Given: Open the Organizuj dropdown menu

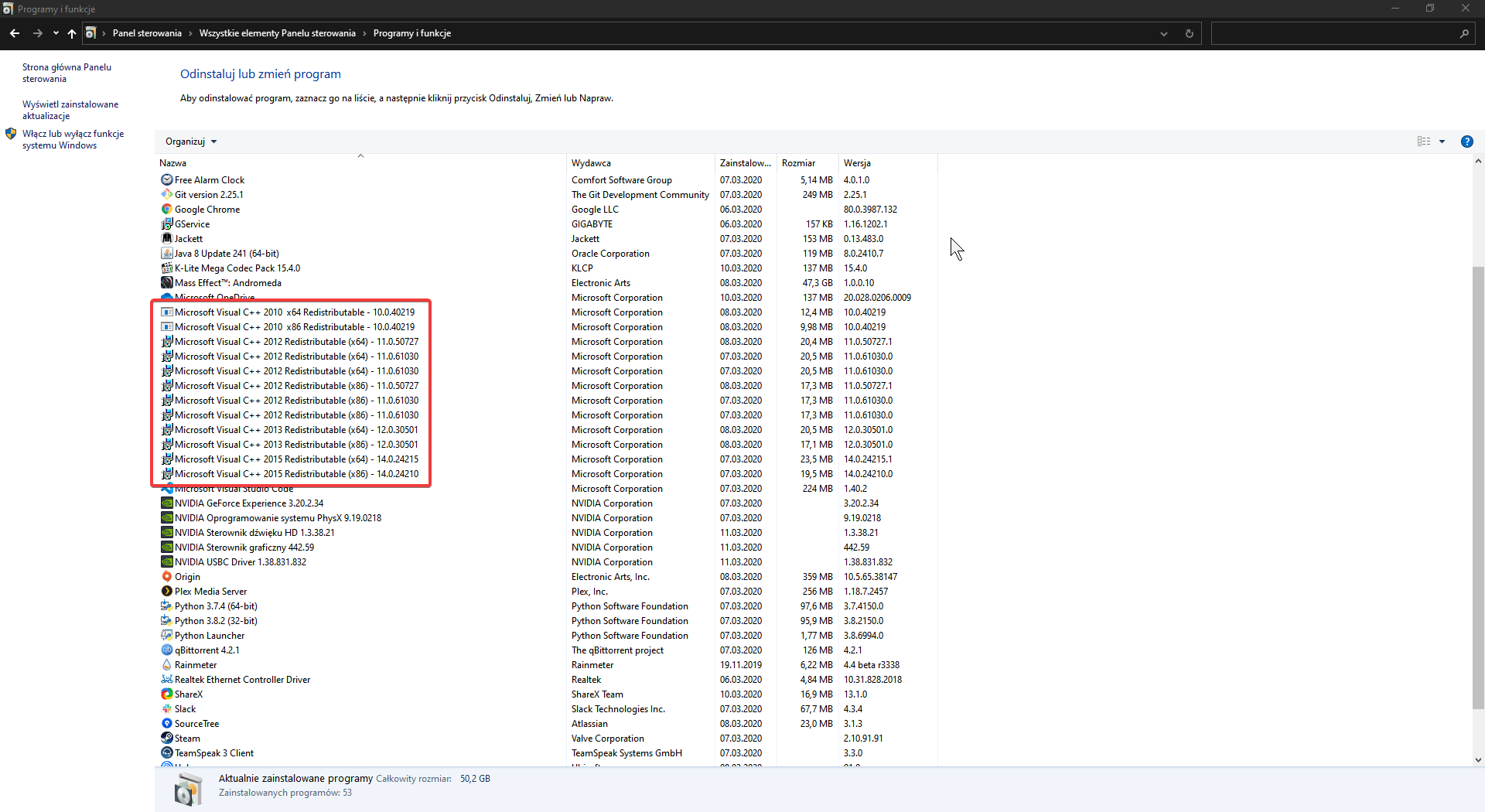Looking at the screenshot, I should tap(191, 142).
